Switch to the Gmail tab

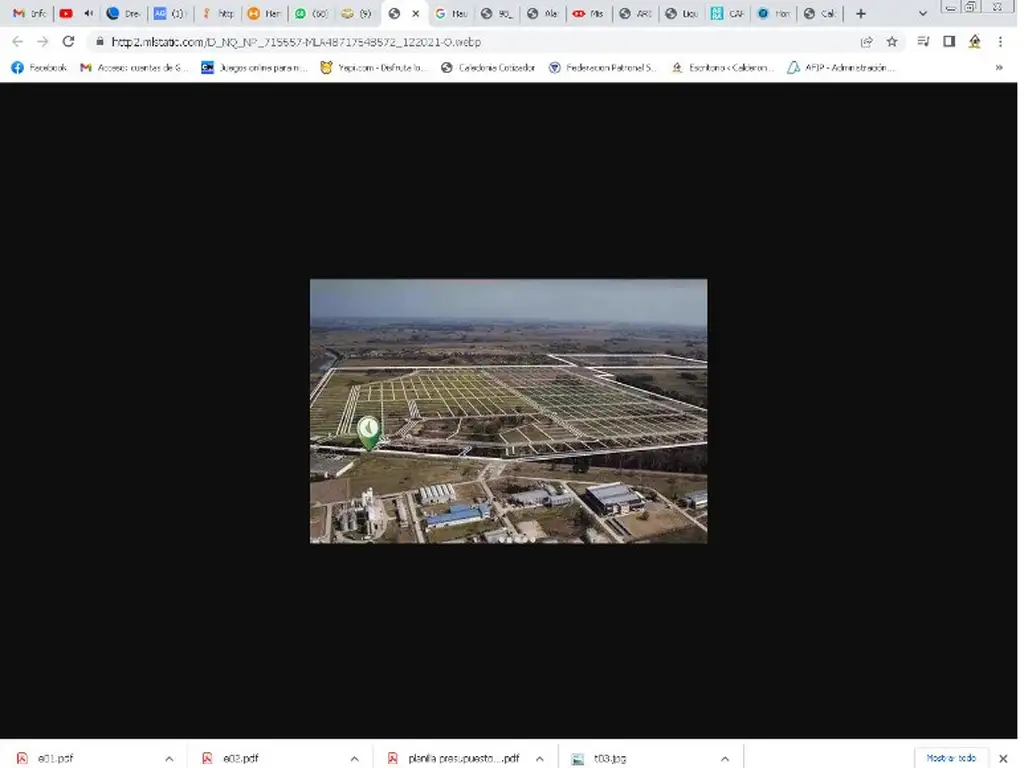tap(29, 14)
